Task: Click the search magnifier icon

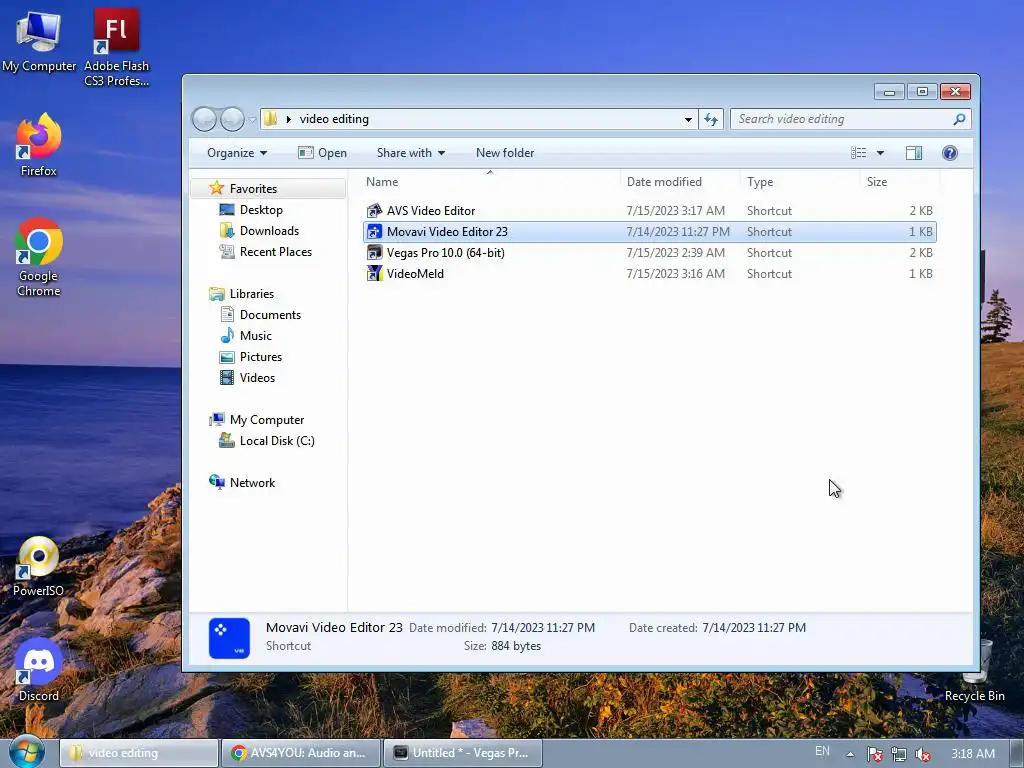Action: pyautogui.click(x=959, y=119)
